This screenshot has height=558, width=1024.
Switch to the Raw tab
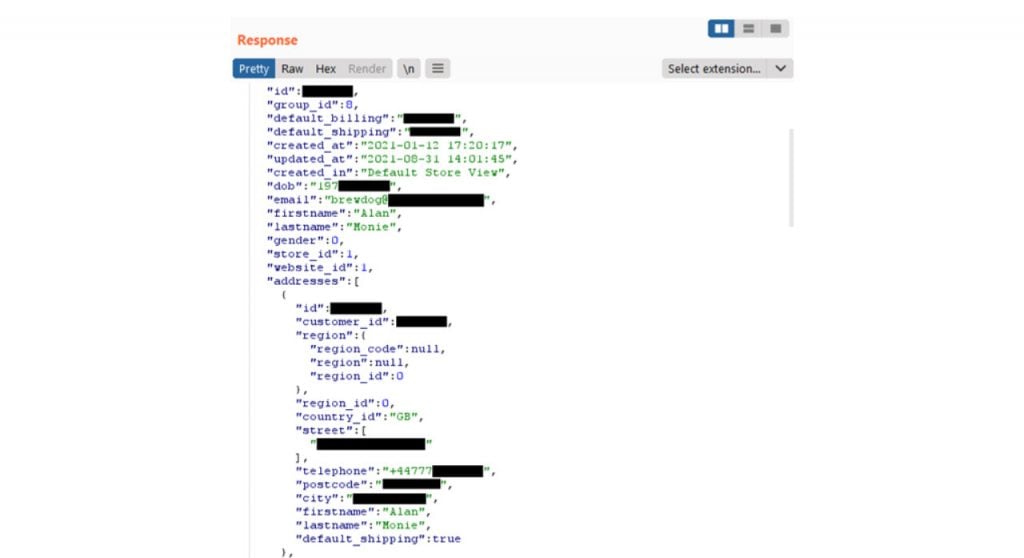click(x=292, y=69)
